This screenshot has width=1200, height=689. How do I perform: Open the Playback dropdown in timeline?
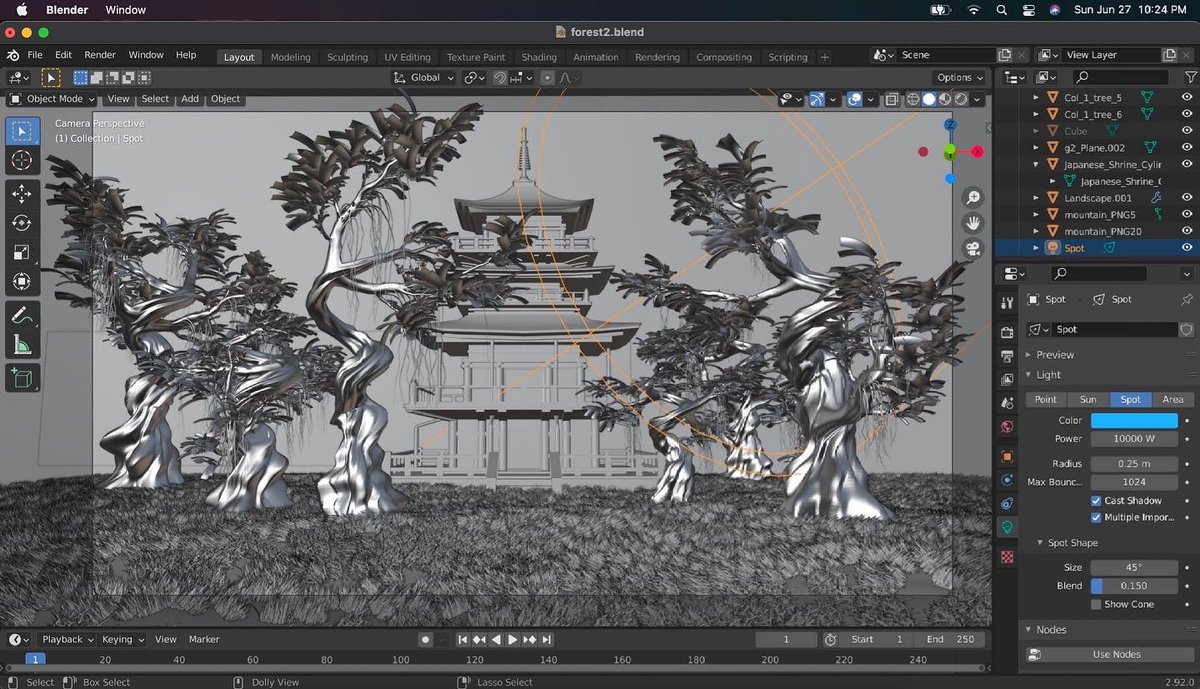[67, 639]
